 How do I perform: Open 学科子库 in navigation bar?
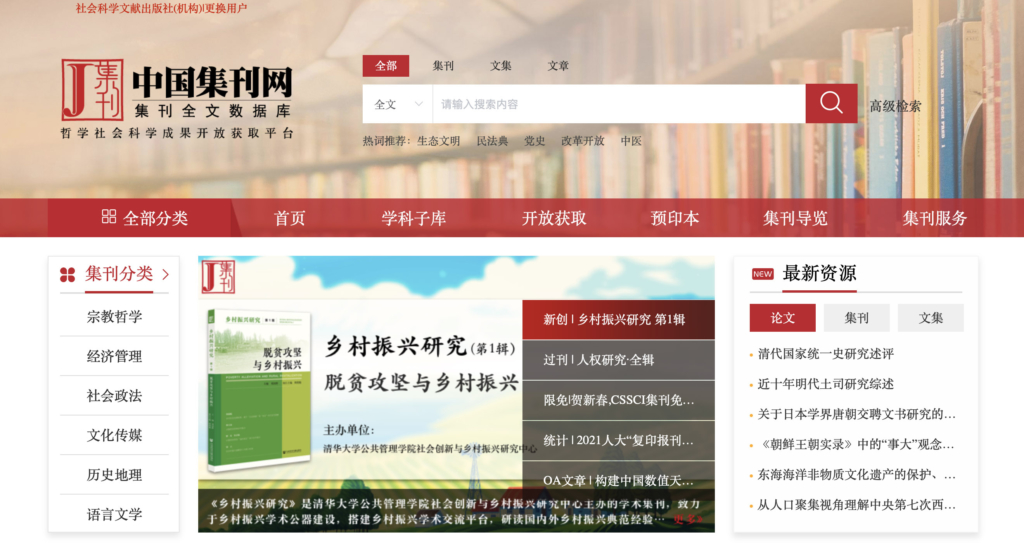413,218
